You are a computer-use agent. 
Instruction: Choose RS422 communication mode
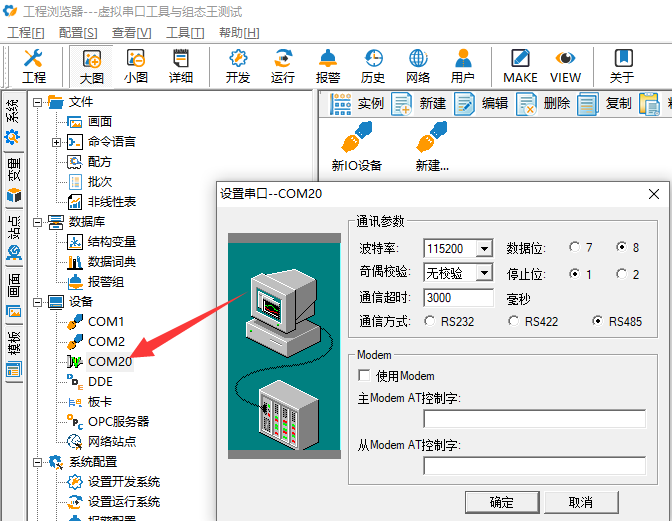click(x=513, y=321)
